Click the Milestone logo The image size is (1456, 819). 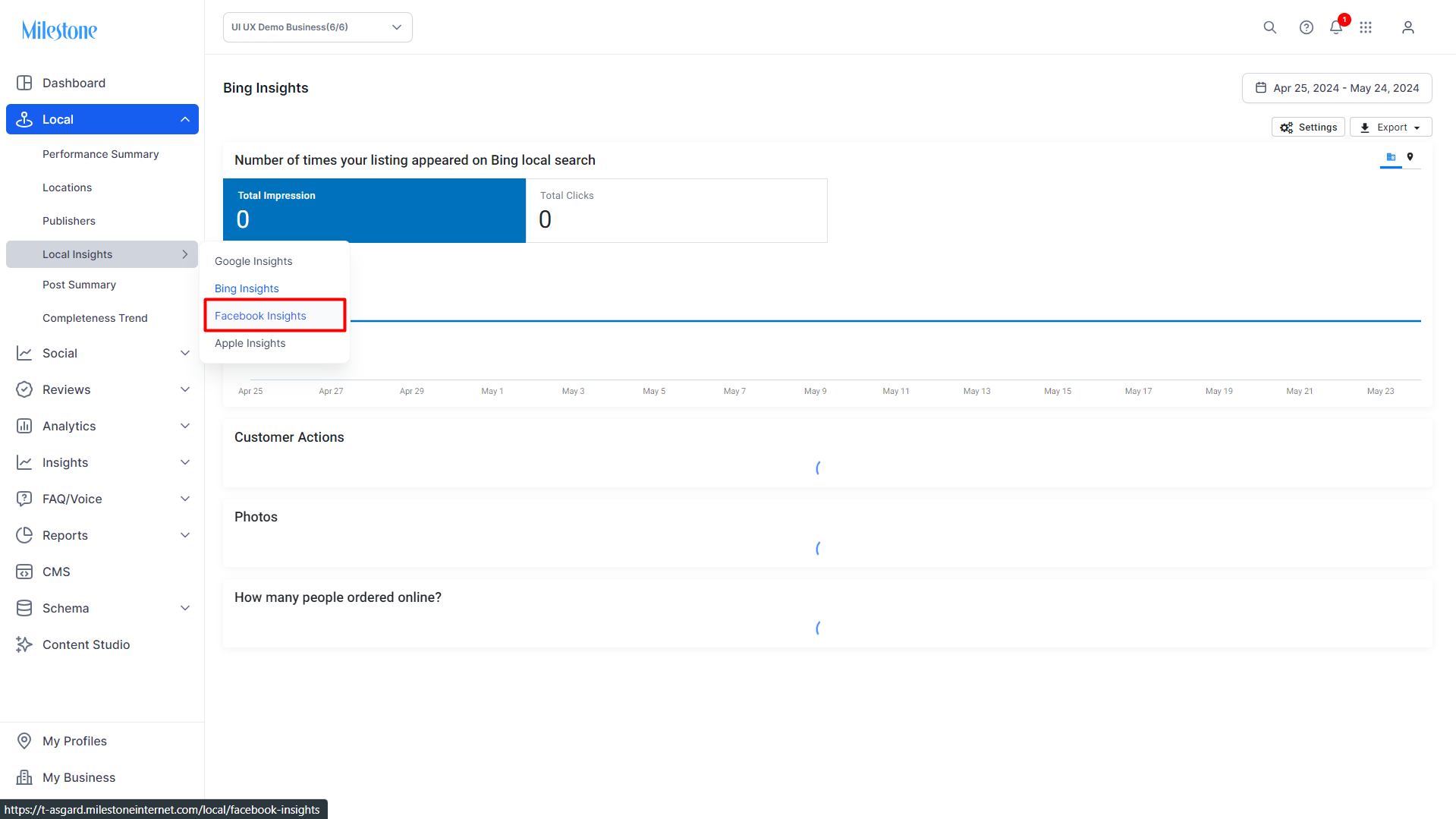(59, 30)
